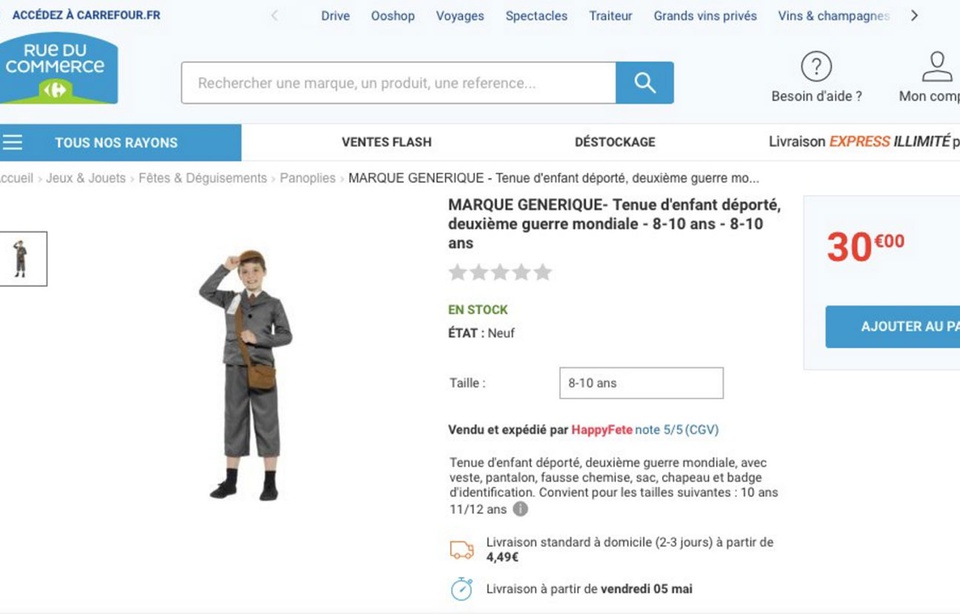
Task: Go to the Panoplies breadcrumb
Action: (307, 178)
